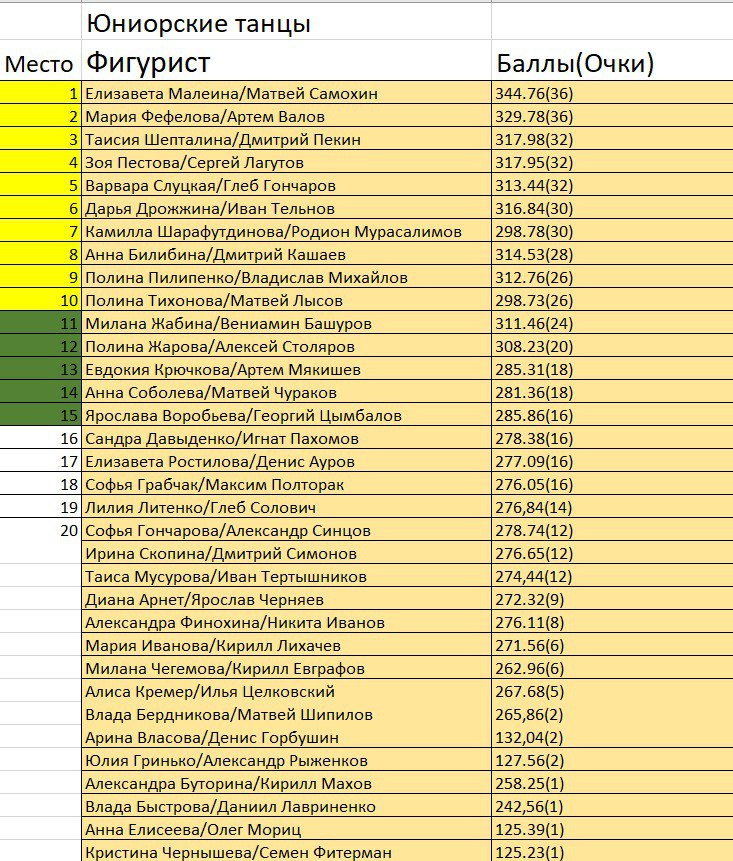This screenshot has width=733, height=861.
Task: Click green place cell number 15
Action: (x=41, y=415)
